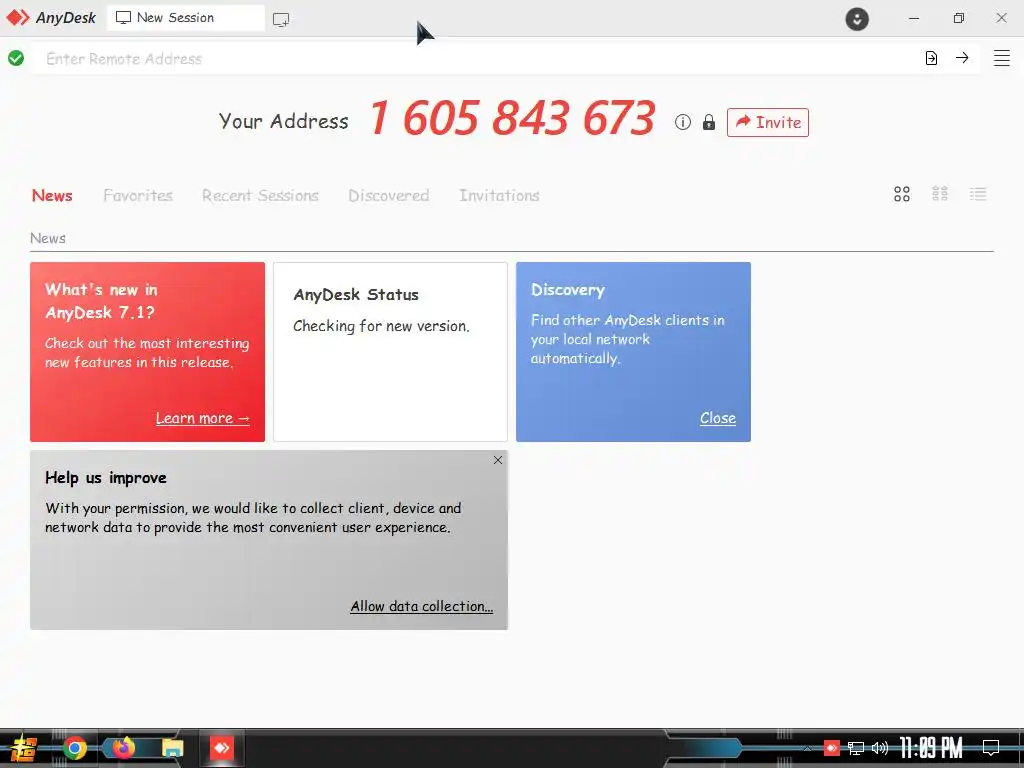Open the hamburger main menu

click(x=1002, y=58)
